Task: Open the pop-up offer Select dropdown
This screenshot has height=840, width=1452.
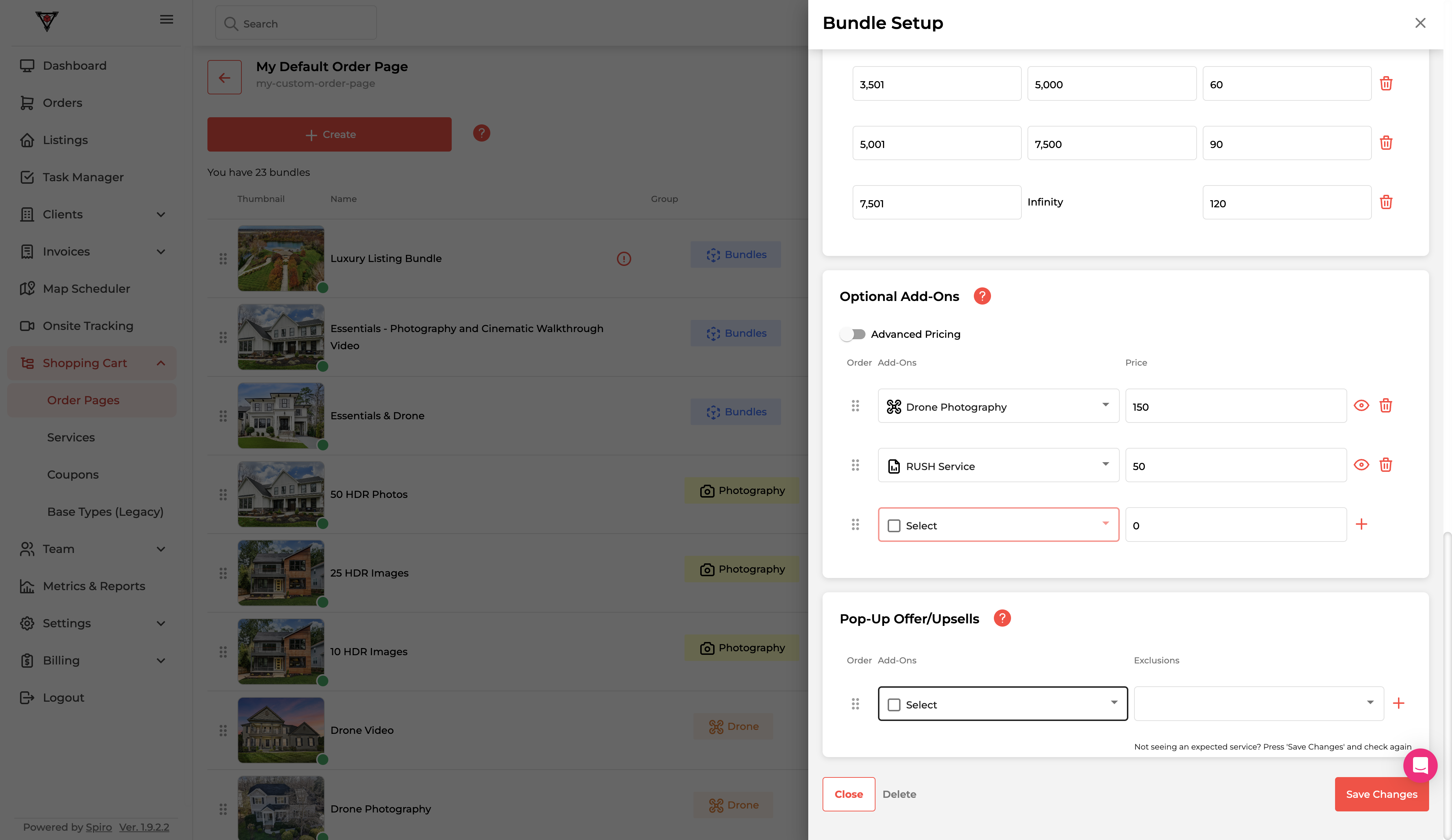Action: [1002, 703]
